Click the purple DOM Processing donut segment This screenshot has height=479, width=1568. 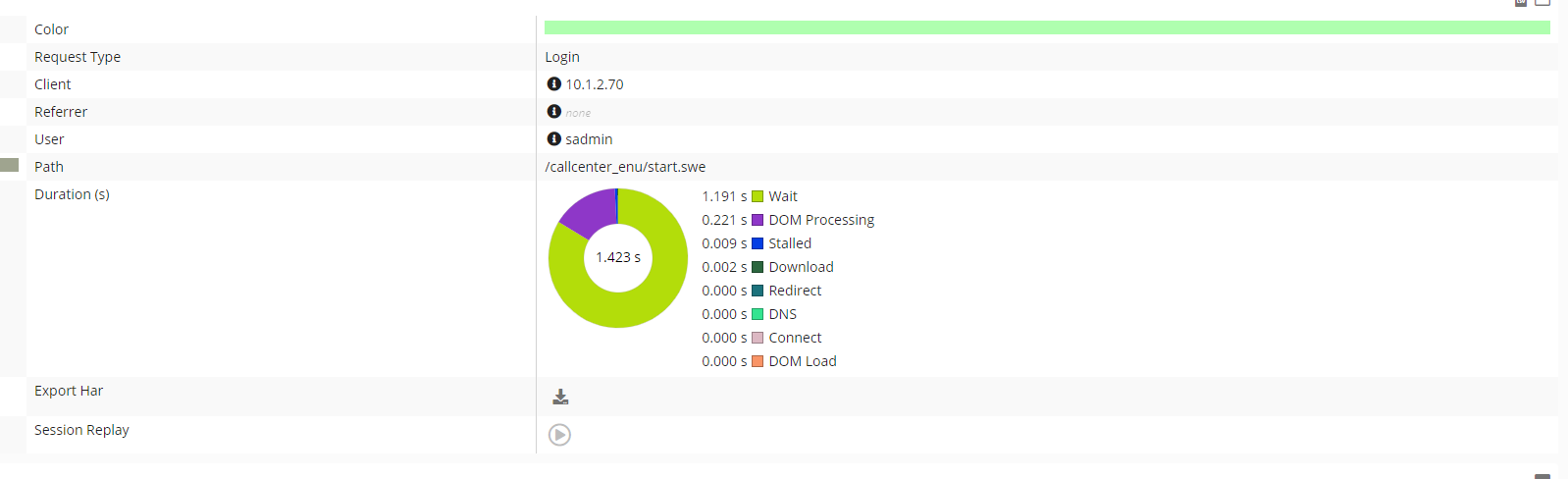(589, 211)
